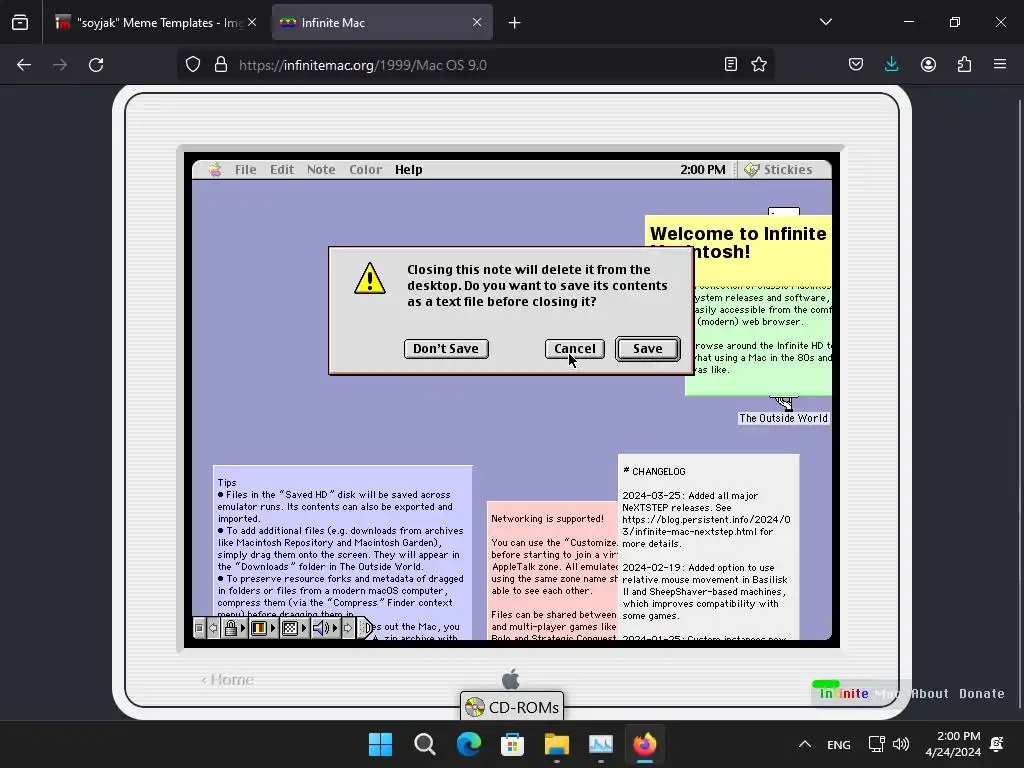1024x768 pixels.
Task: Open the Donate link
Action: pos(982,694)
